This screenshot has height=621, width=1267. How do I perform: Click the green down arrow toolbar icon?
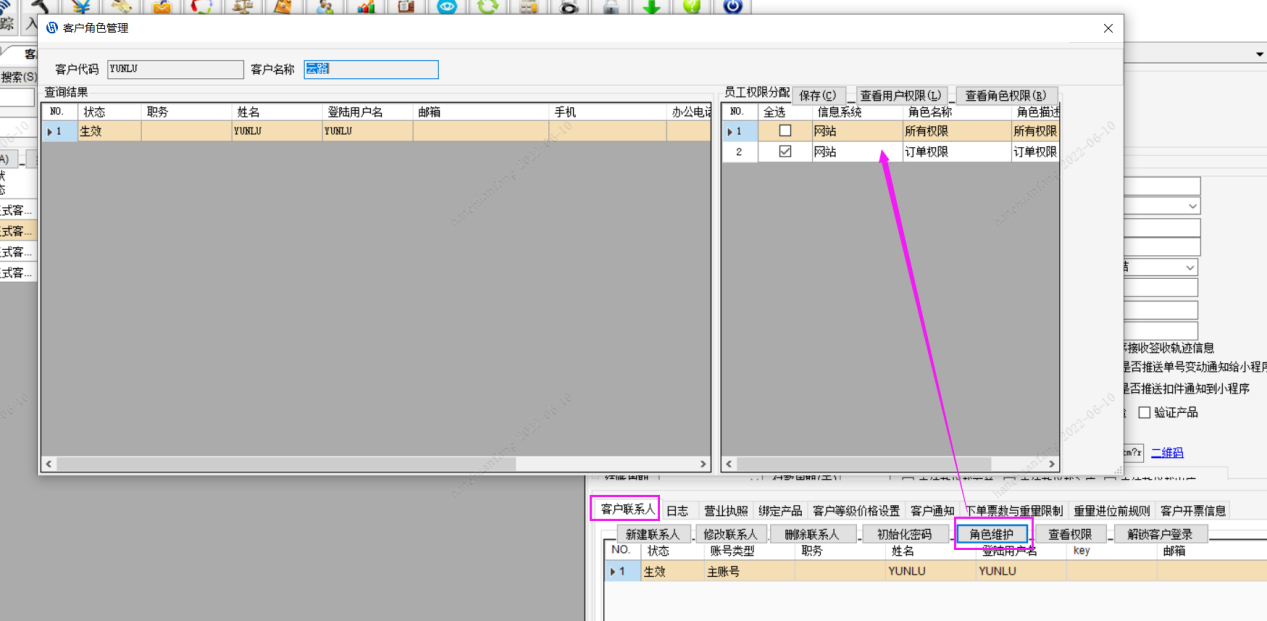coord(651,5)
